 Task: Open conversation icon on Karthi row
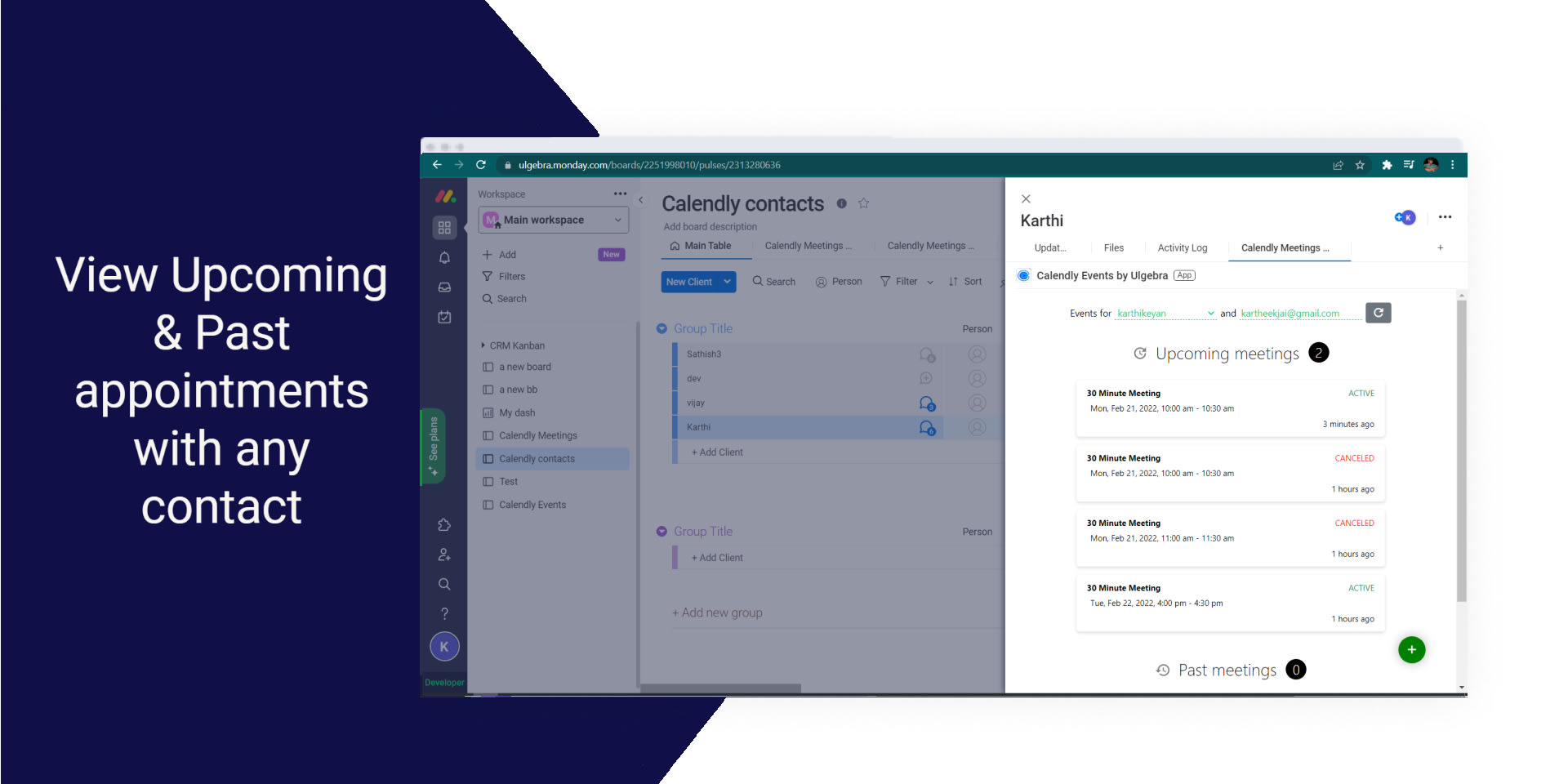click(x=927, y=427)
